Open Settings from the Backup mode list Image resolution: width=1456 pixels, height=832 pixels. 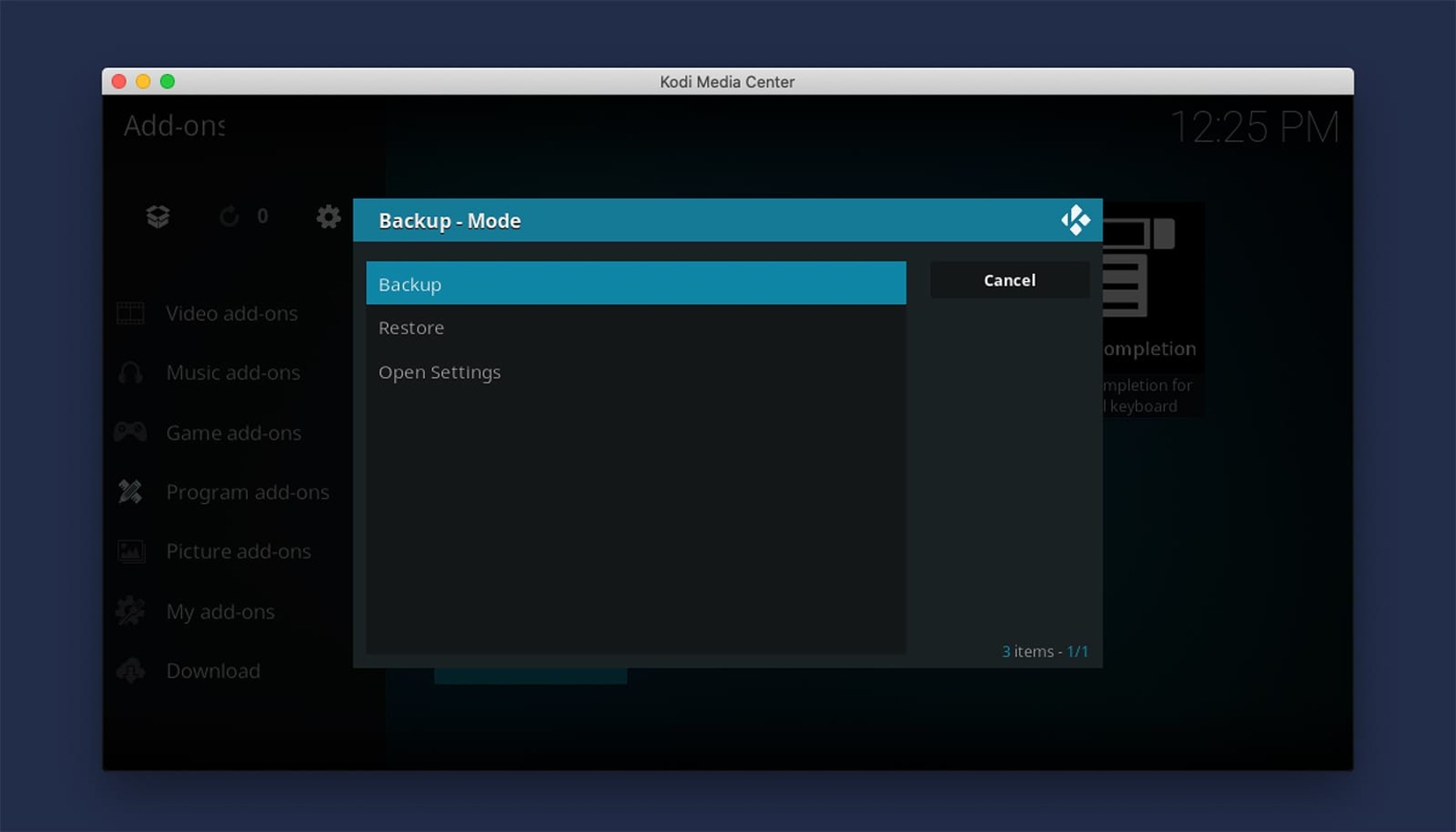[635, 372]
